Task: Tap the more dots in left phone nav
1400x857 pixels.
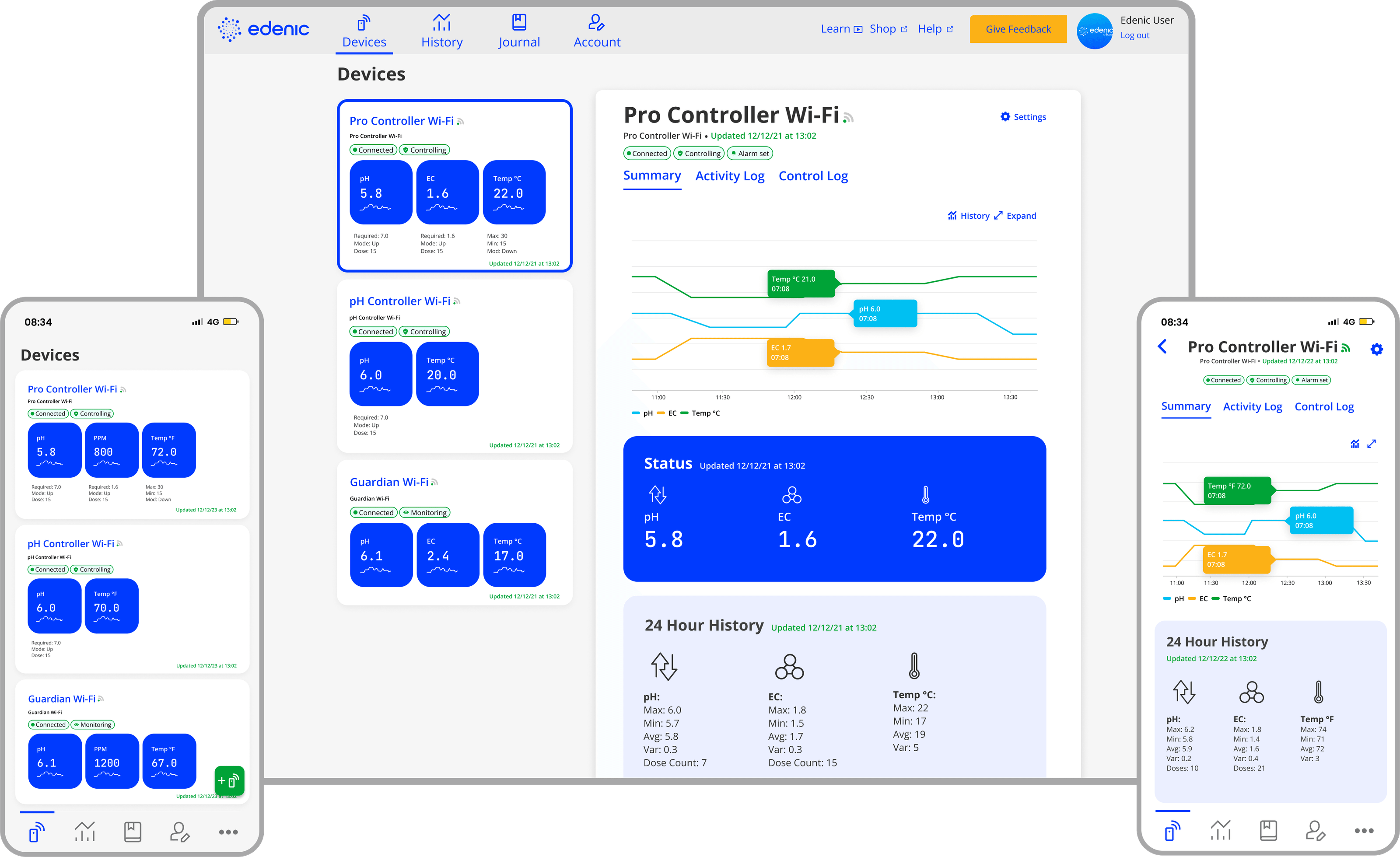Action: [x=228, y=832]
